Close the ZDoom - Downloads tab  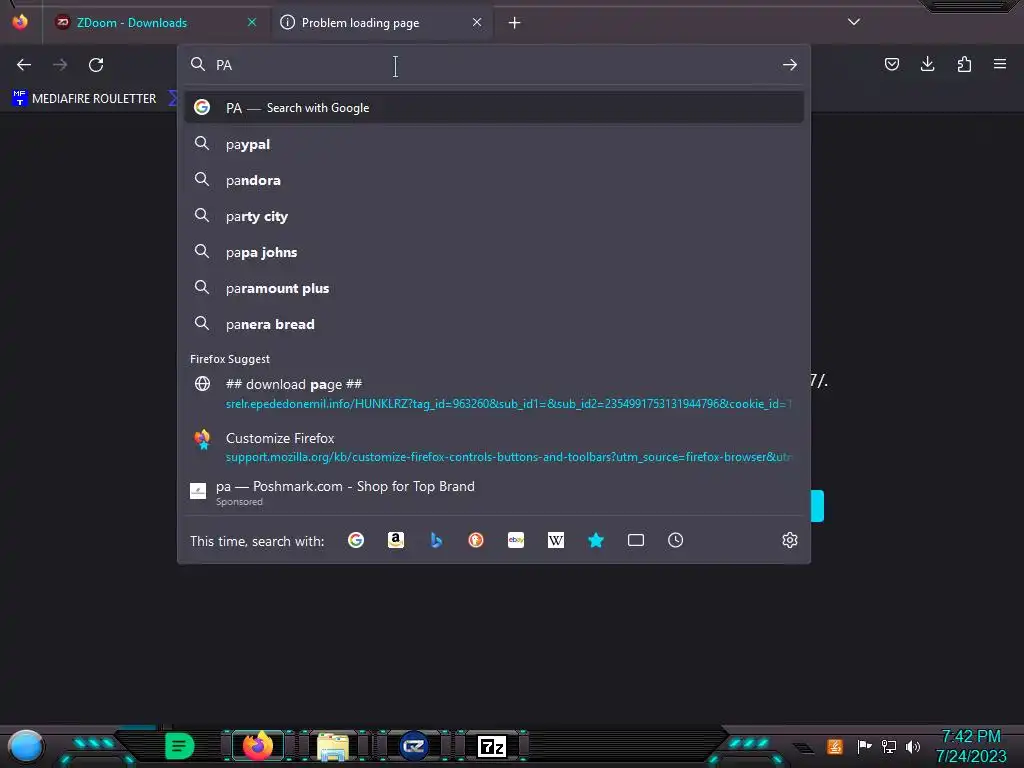pyautogui.click(x=252, y=22)
